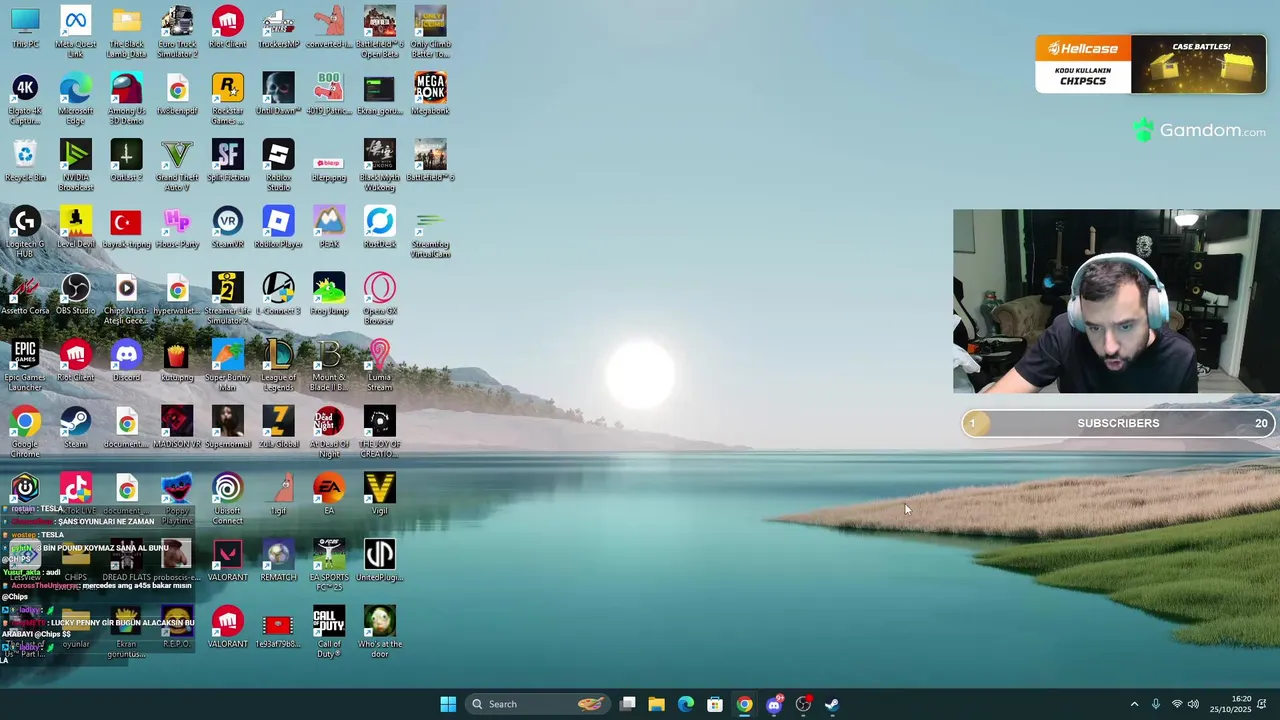Open Split Fiction icon

pyautogui.click(x=227, y=161)
